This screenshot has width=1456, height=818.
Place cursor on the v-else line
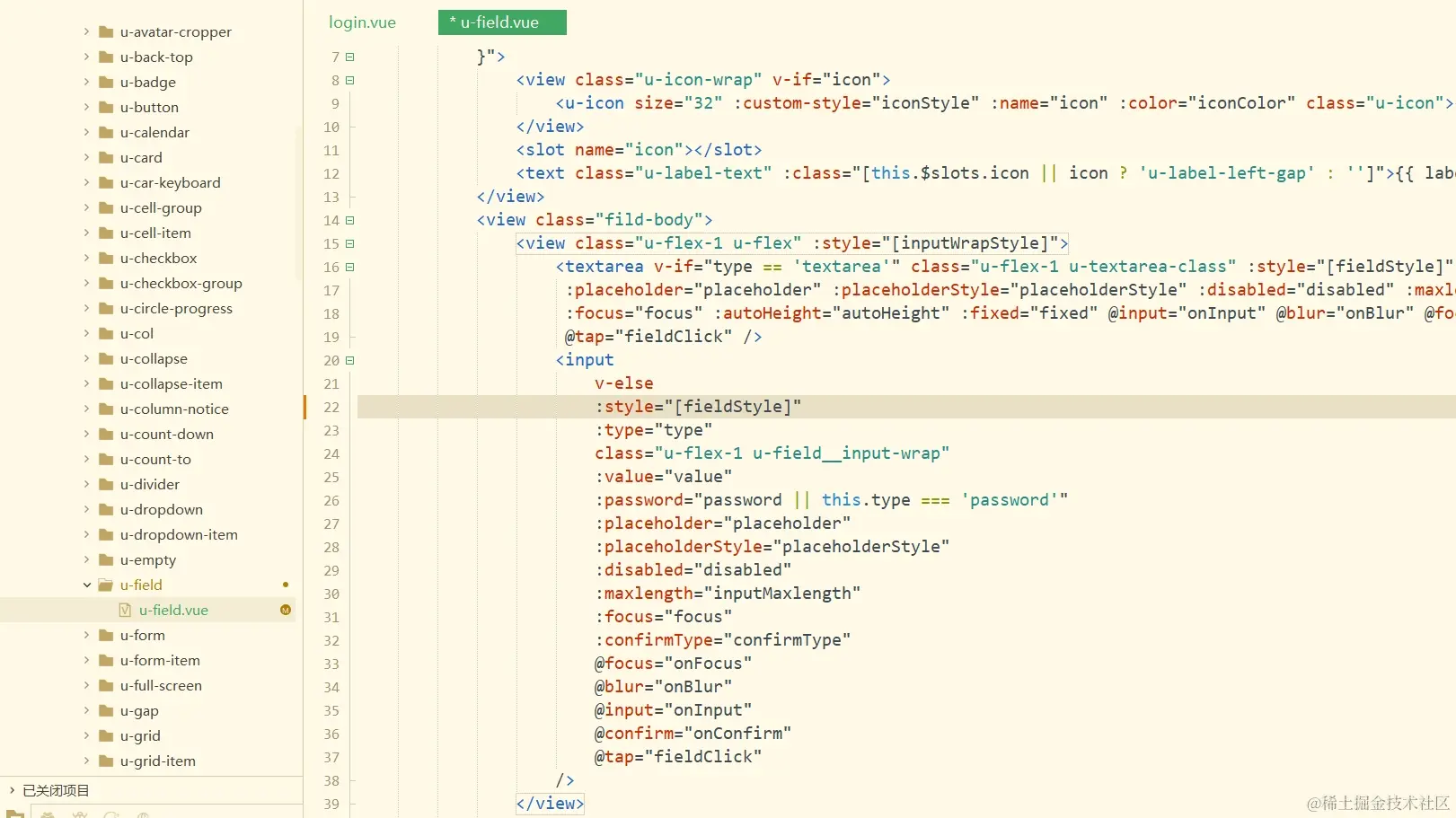(x=623, y=383)
